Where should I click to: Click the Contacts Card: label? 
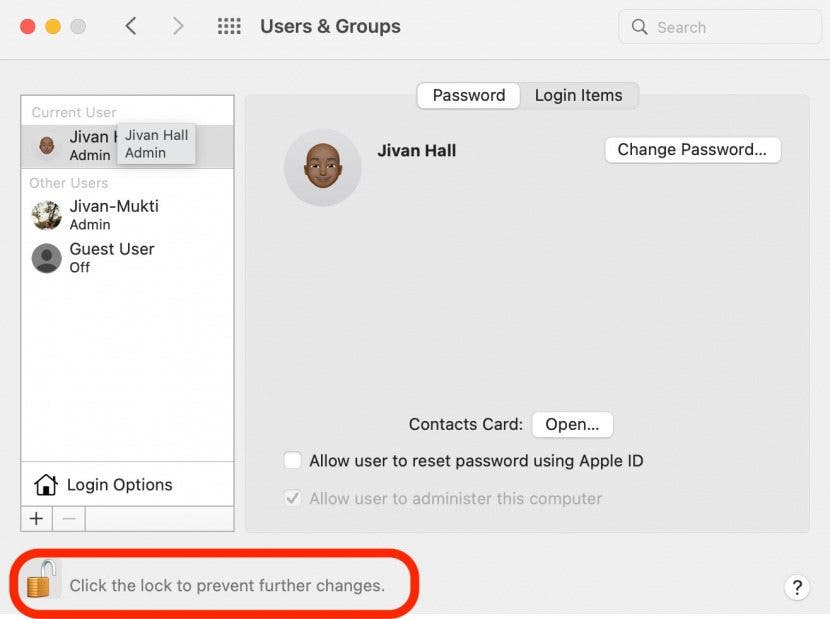click(466, 424)
